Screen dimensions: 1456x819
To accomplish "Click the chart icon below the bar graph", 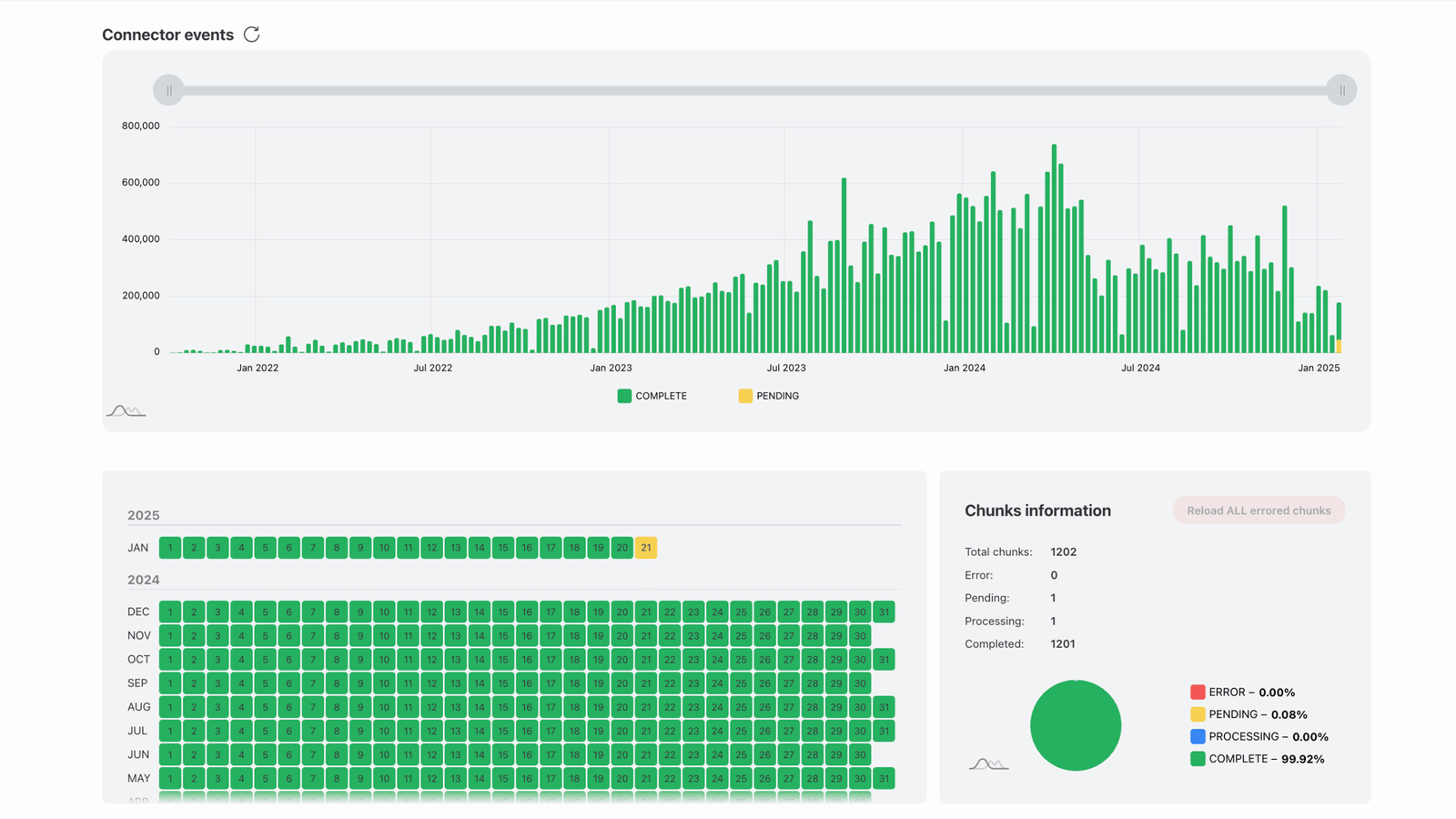I will [x=126, y=410].
